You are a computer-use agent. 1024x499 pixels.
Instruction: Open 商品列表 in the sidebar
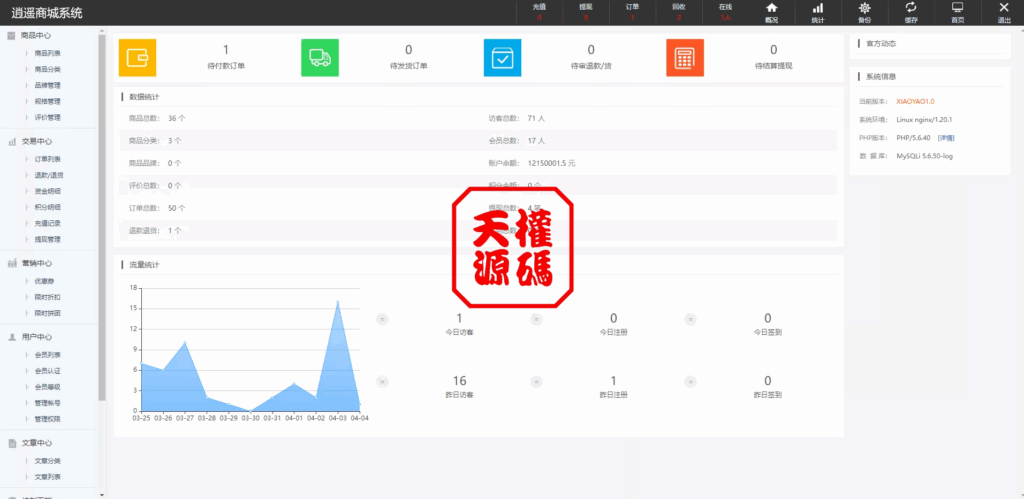(48, 54)
